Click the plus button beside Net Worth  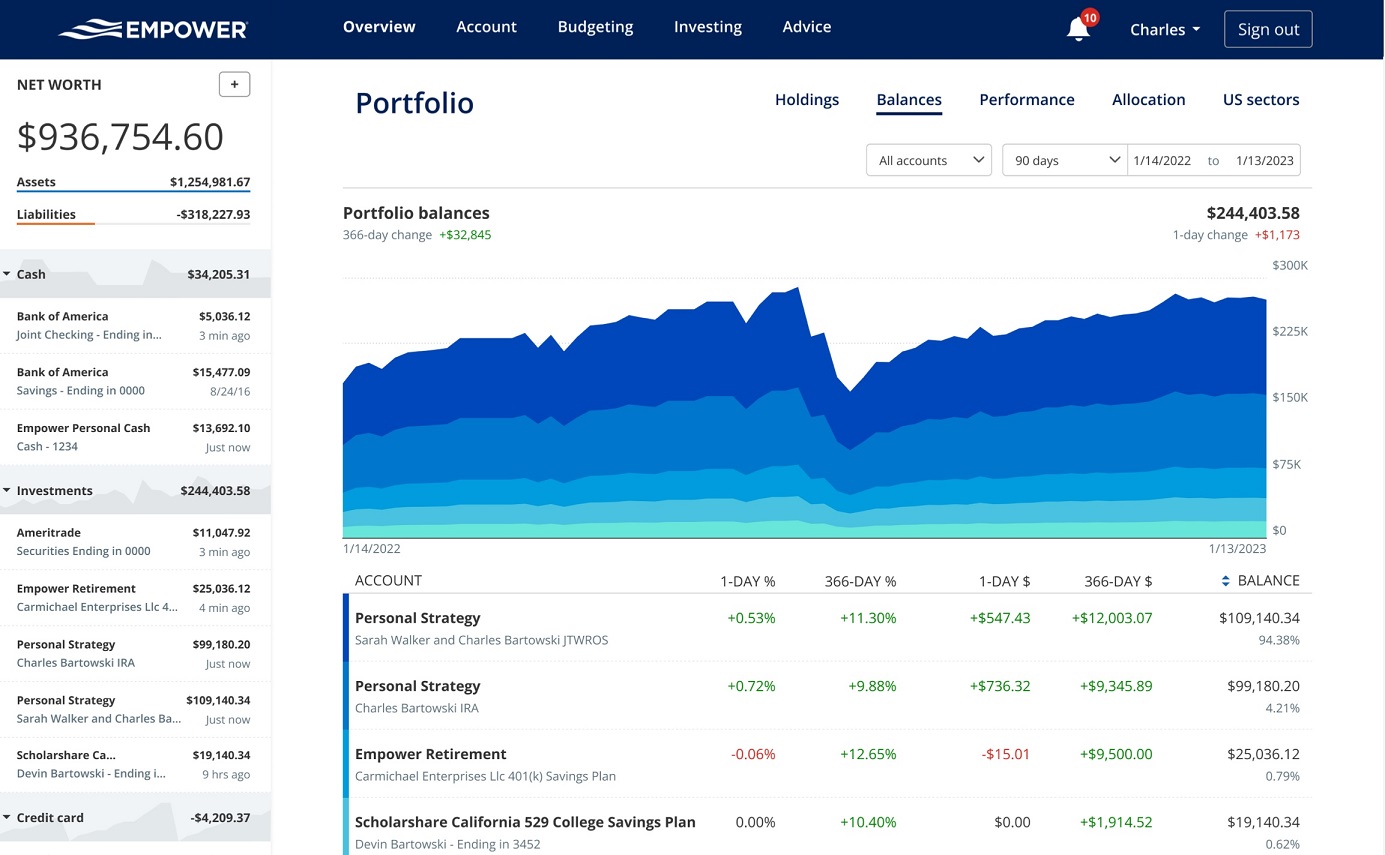click(234, 85)
